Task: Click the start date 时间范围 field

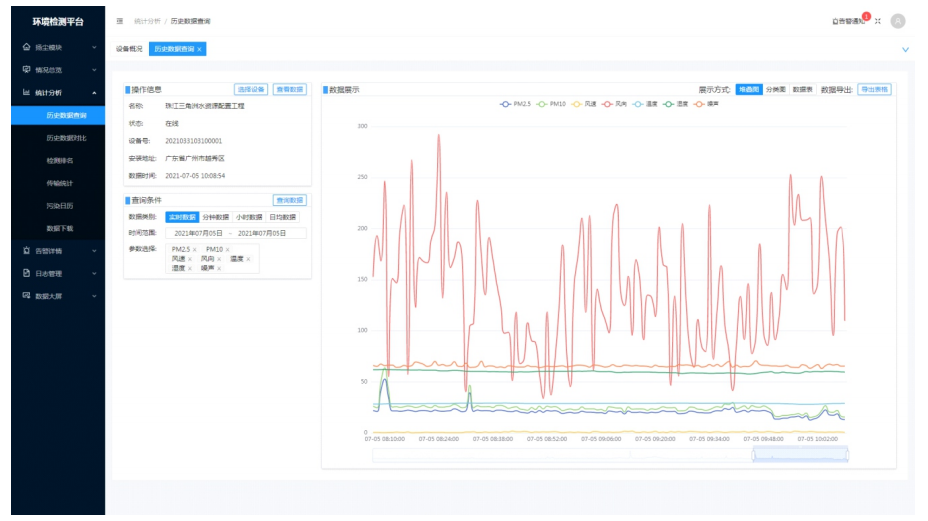Action: click(x=199, y=233)
